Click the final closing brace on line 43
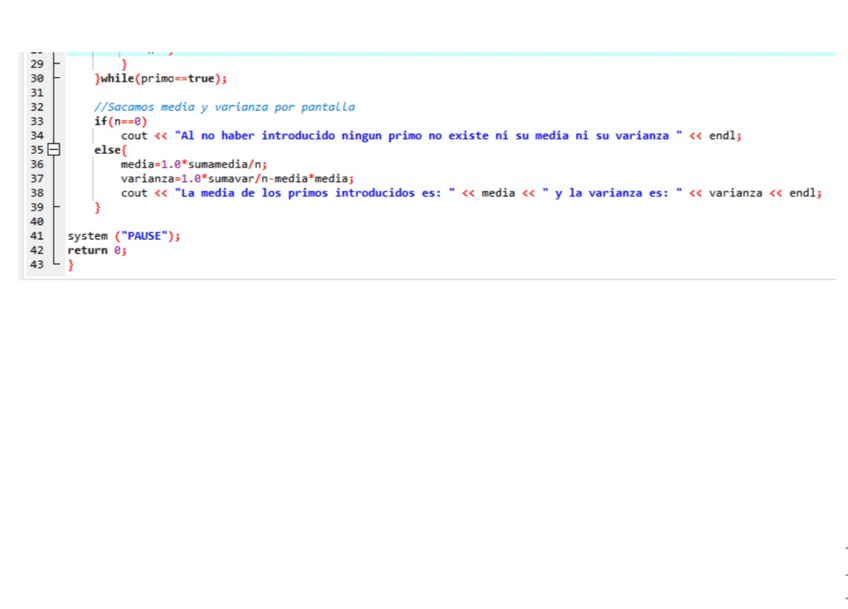Image resolution: width=848 pixels, height=609 pixels. [x=71, y=265]
